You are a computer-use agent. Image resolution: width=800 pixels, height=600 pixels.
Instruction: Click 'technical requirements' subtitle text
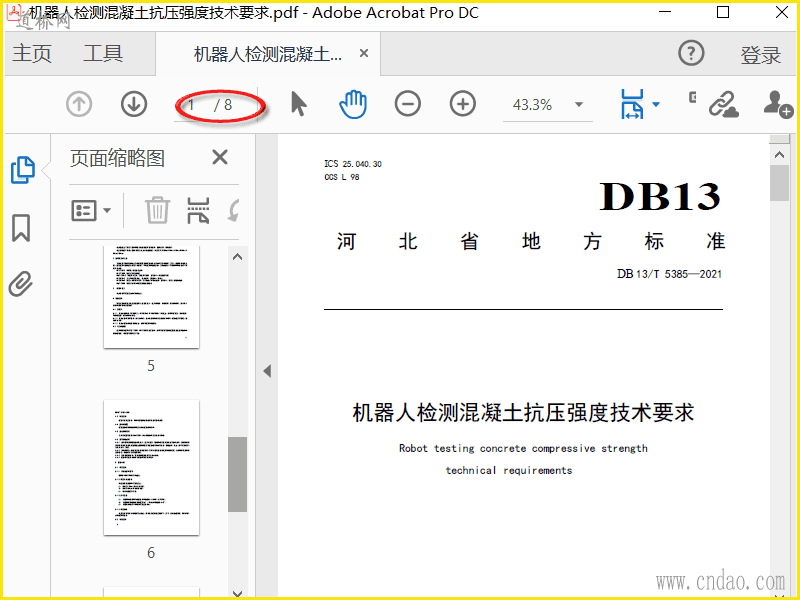point(509,470)
